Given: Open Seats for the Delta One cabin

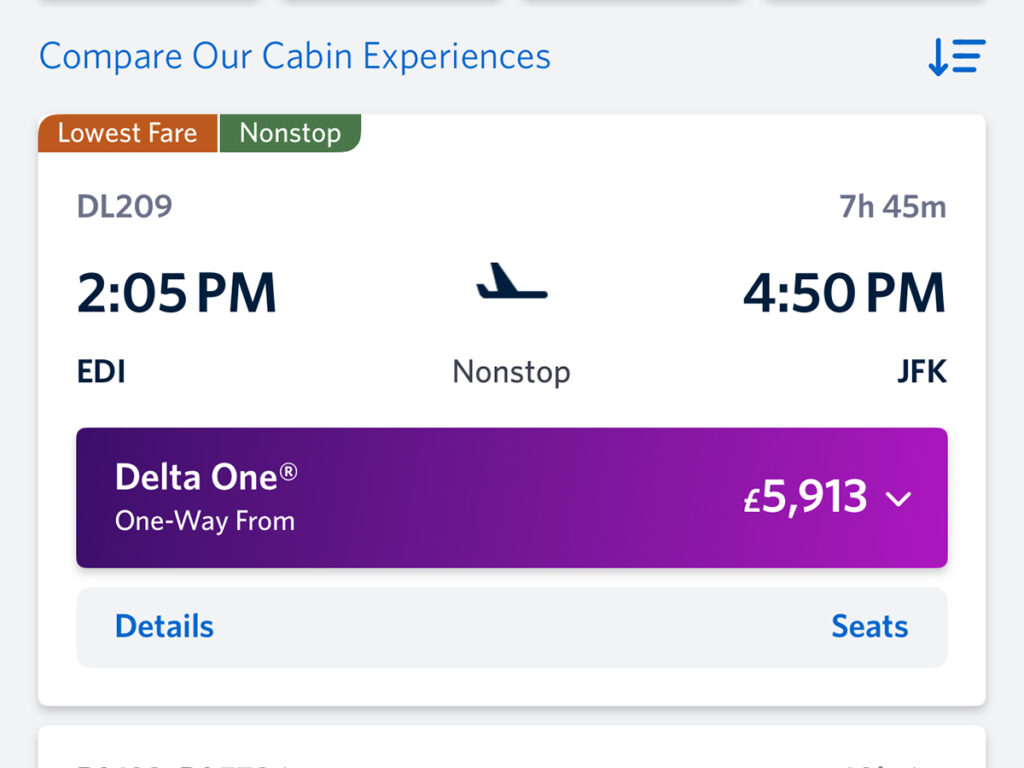Looking at the screenshot, I should pos(868,626).
